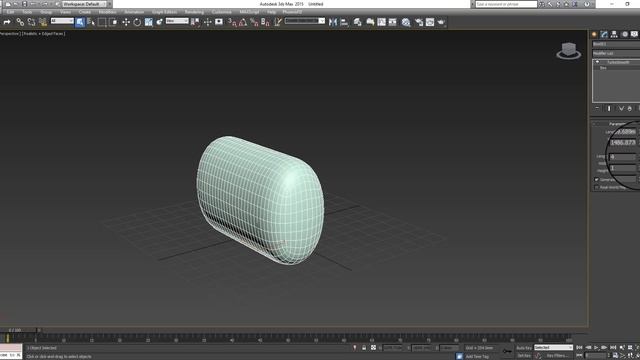
Task: Activate the Unlink Selection tool
Action: (31, 22)
